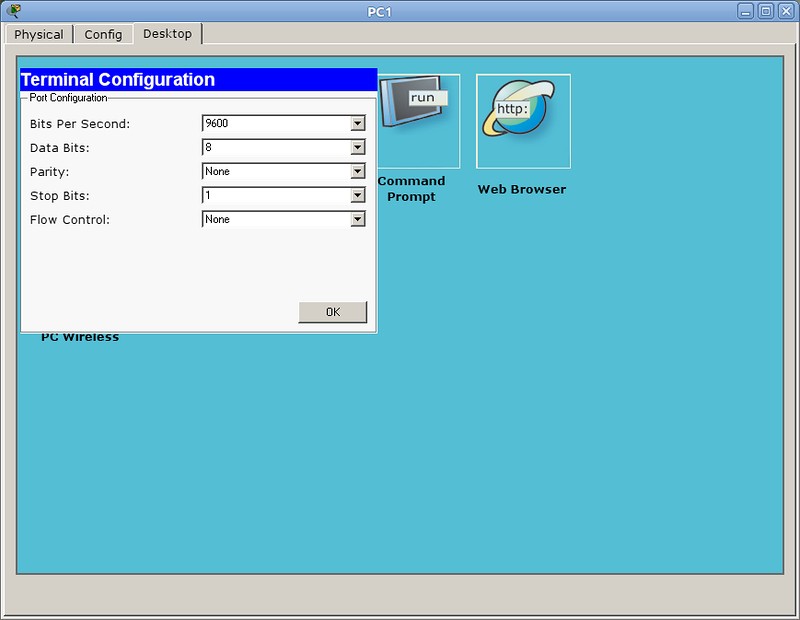Click the Command Prompt label text
Viewport: 800px width, 620px height.
coord(411,189)
